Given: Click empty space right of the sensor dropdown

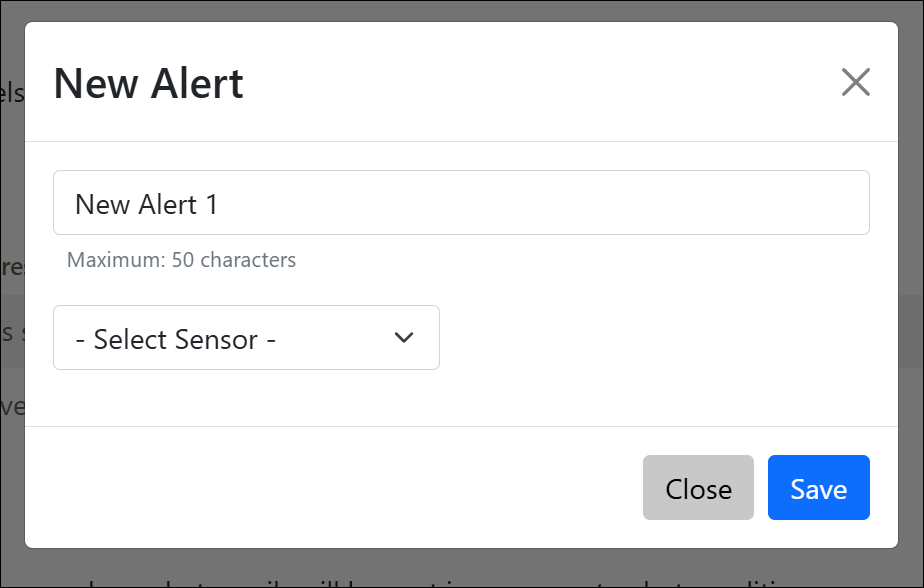Looking at the screenshot, I should 650,338.
